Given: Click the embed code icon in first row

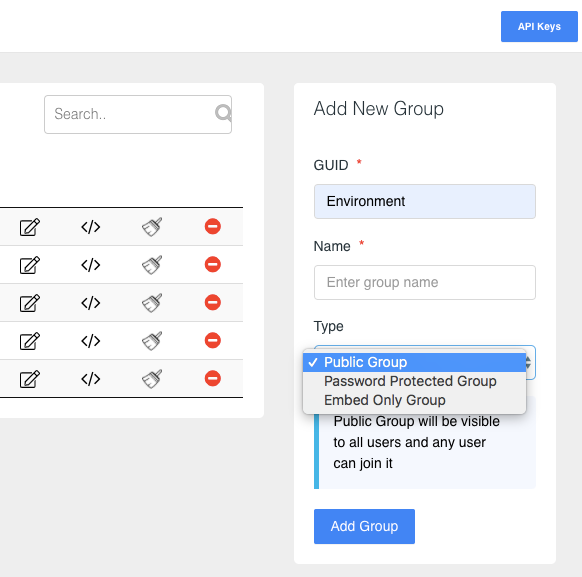Looking at the screenshot, I should point(91,227).
